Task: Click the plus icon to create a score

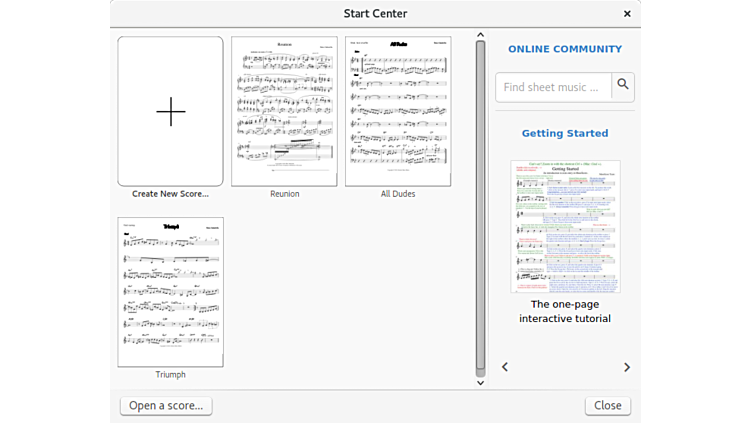Action: pyautogui.click(x=171, y=112)
